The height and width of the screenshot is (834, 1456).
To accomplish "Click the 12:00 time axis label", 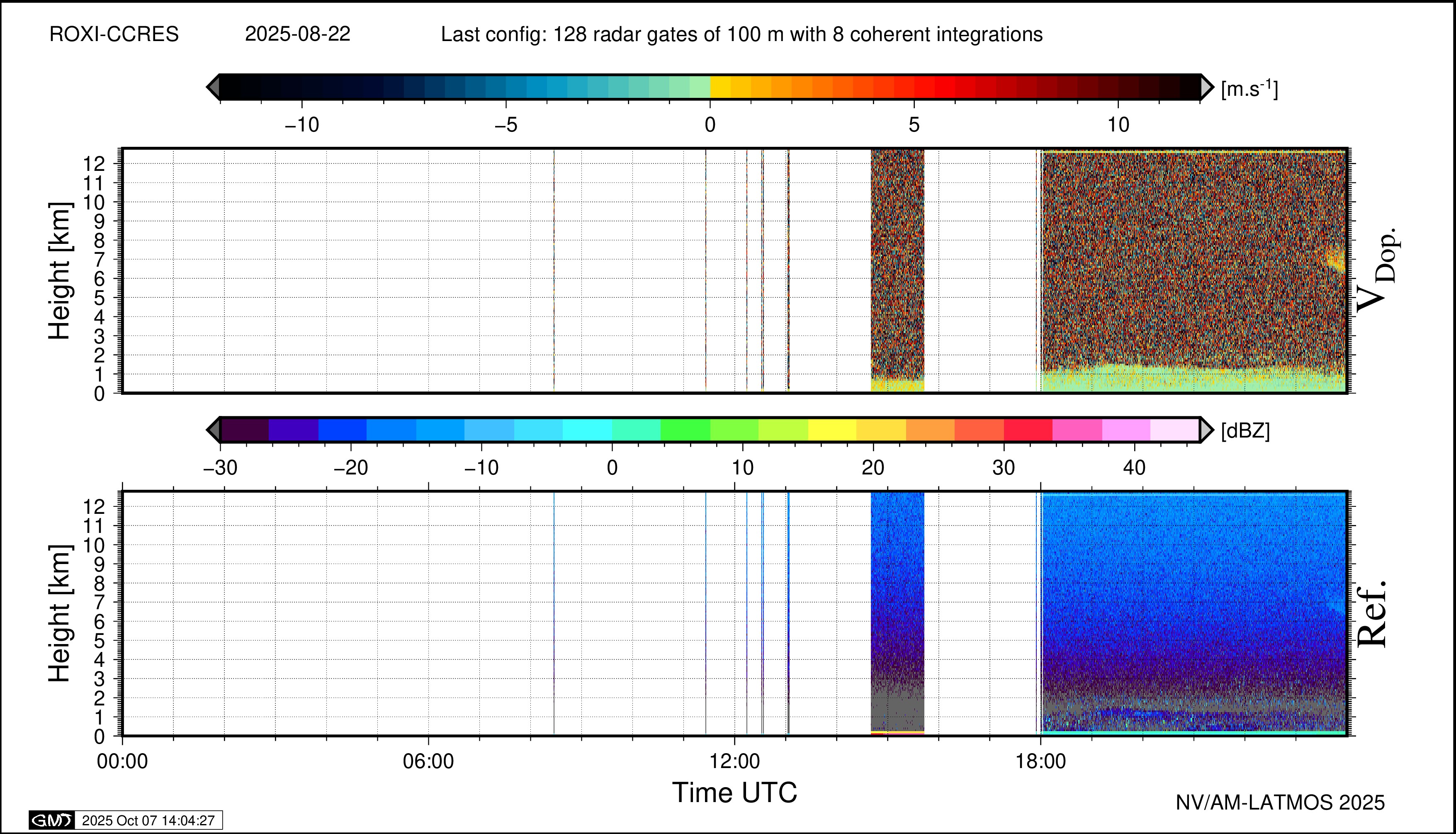I will tap(735, 762).
